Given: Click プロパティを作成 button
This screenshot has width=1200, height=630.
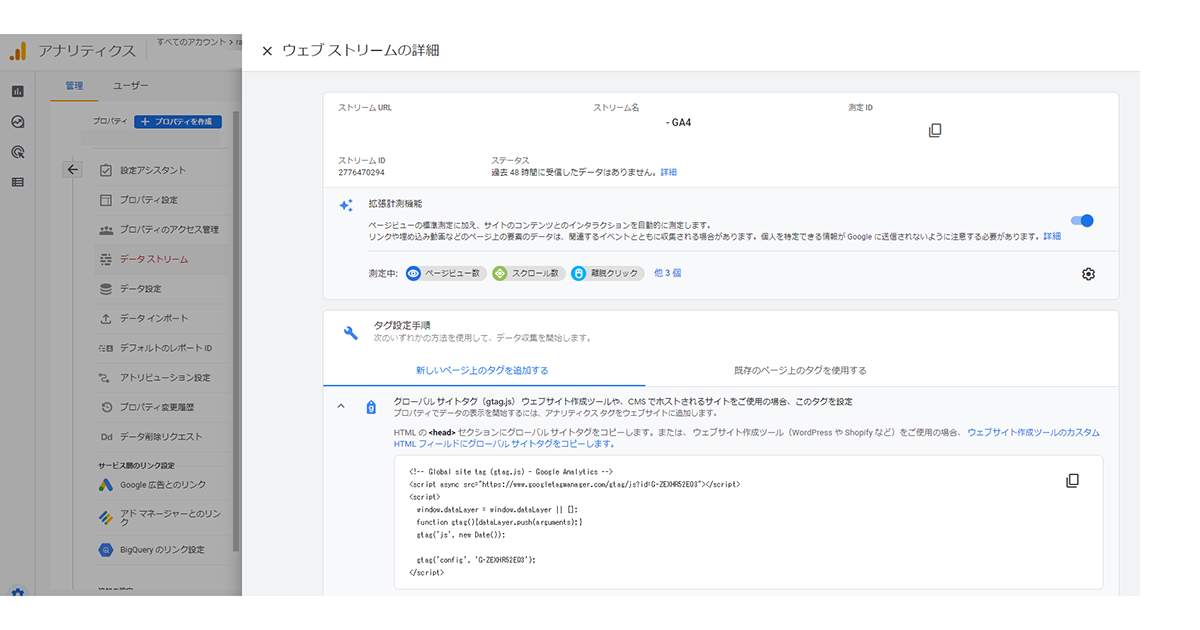Looking at the screenshot, I should pos(177,121).
